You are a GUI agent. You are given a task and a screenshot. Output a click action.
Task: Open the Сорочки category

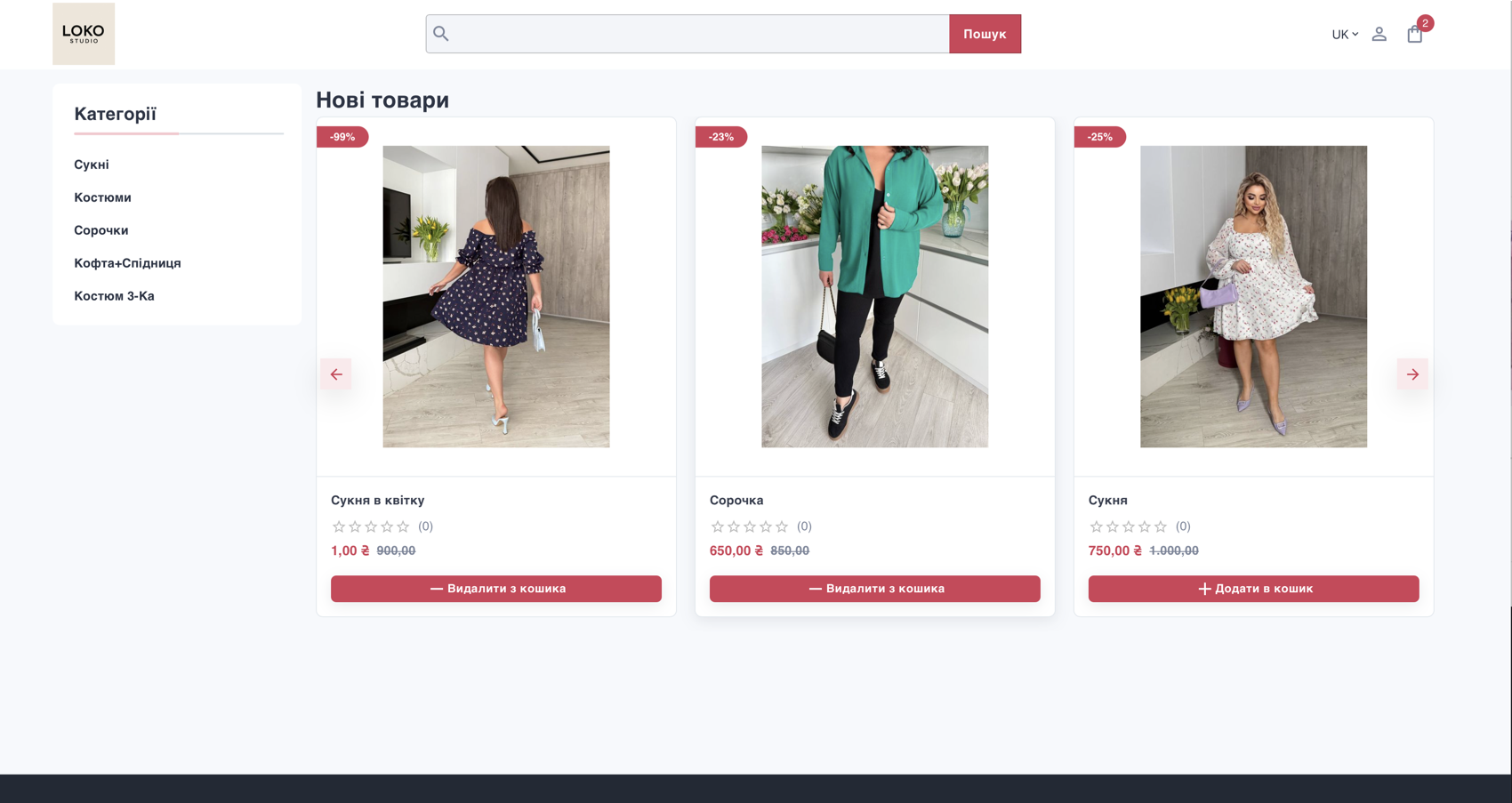[x=101, y=230]
